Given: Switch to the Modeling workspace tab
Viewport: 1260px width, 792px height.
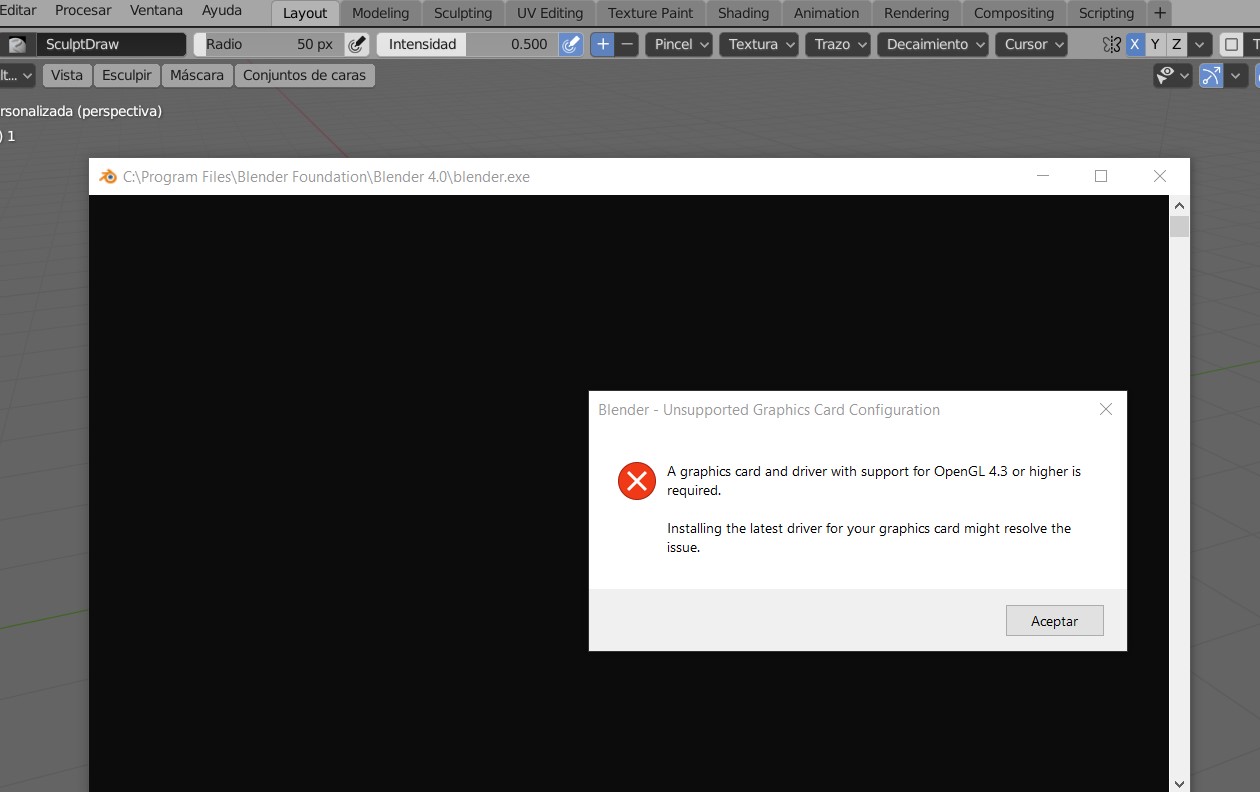Looking at the screenshot, I should tap(380, 13).
